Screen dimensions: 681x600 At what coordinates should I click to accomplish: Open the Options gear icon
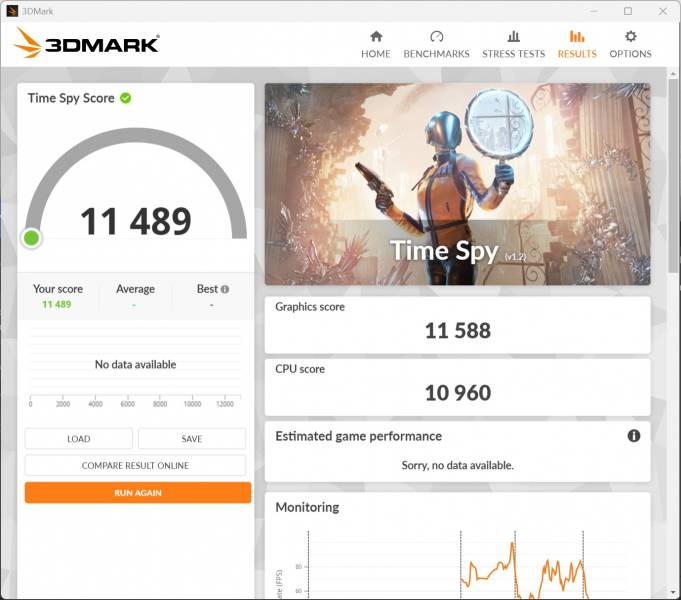[x=631, y=36]
